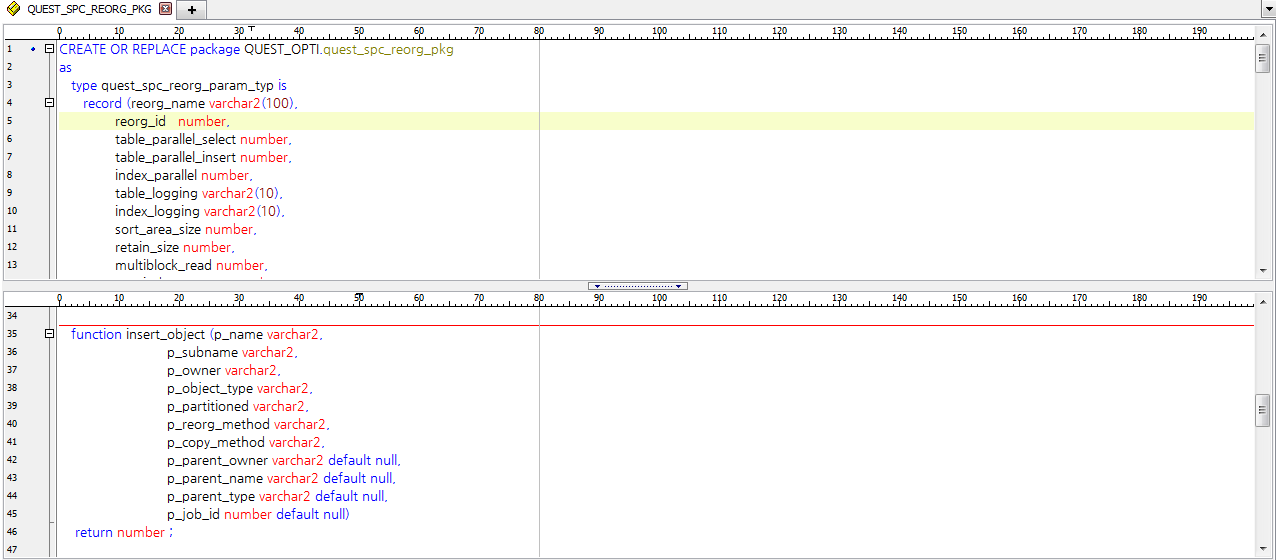The height and width of the screenshot is (560, 1276).
Task: Add a new editor tab with plus button
Action: (192, 10)
